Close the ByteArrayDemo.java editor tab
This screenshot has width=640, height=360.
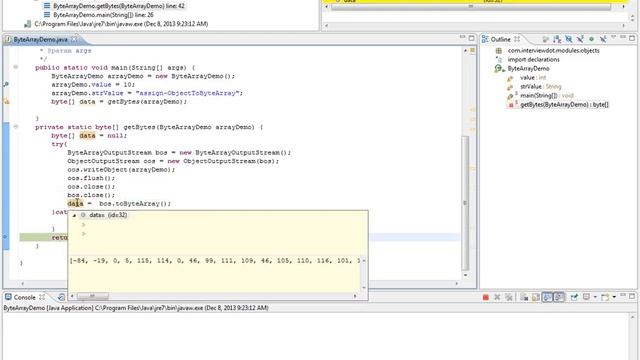click(74, 39)
